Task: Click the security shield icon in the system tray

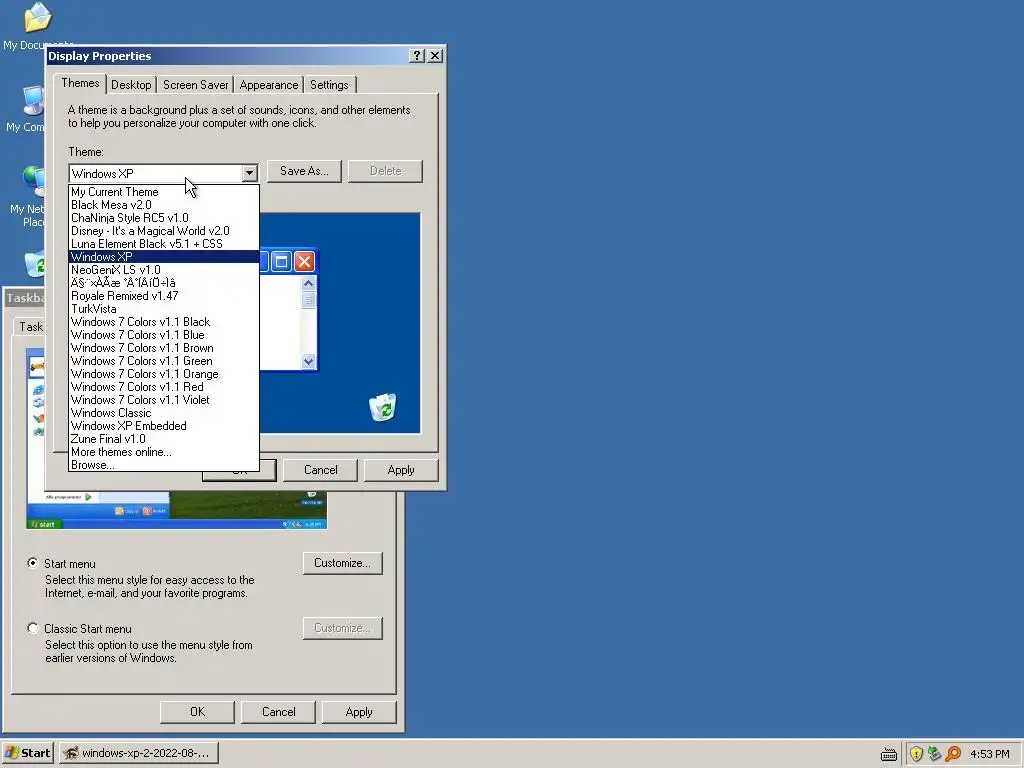Action: [916, 754]
